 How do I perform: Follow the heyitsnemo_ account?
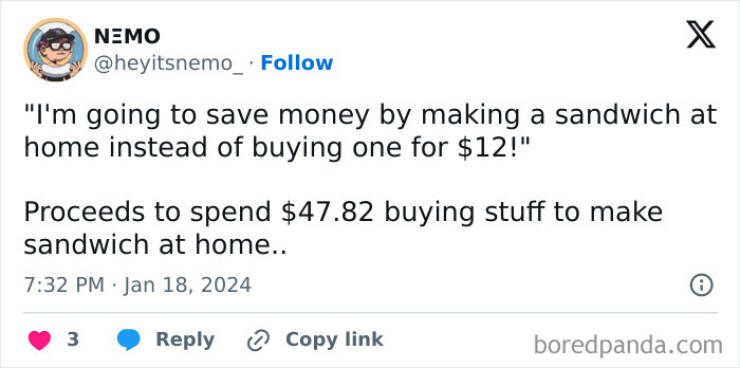pyautogui.click(x=297, y=63)
